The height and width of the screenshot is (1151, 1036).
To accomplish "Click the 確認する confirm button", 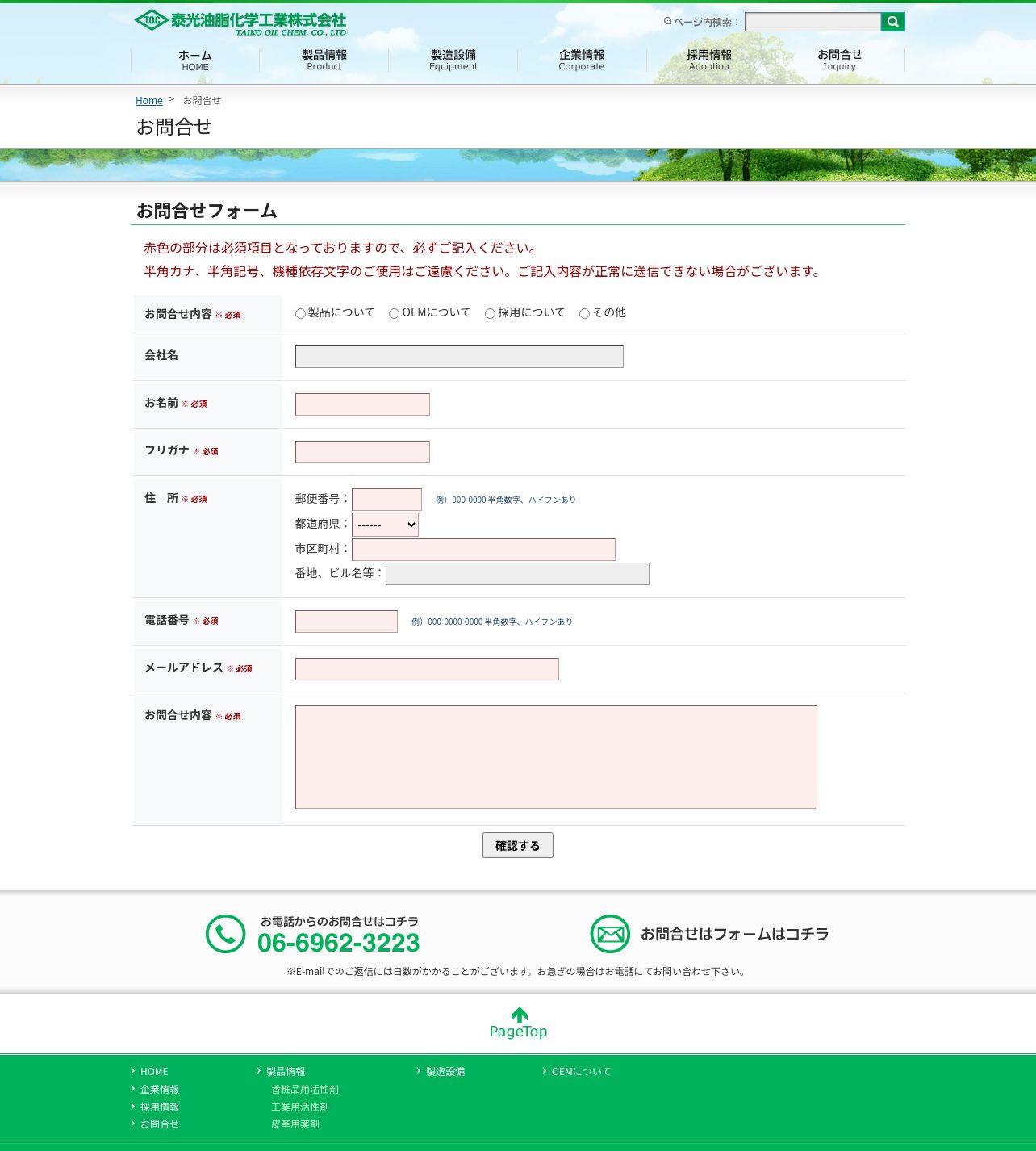I will pos(518,845).
